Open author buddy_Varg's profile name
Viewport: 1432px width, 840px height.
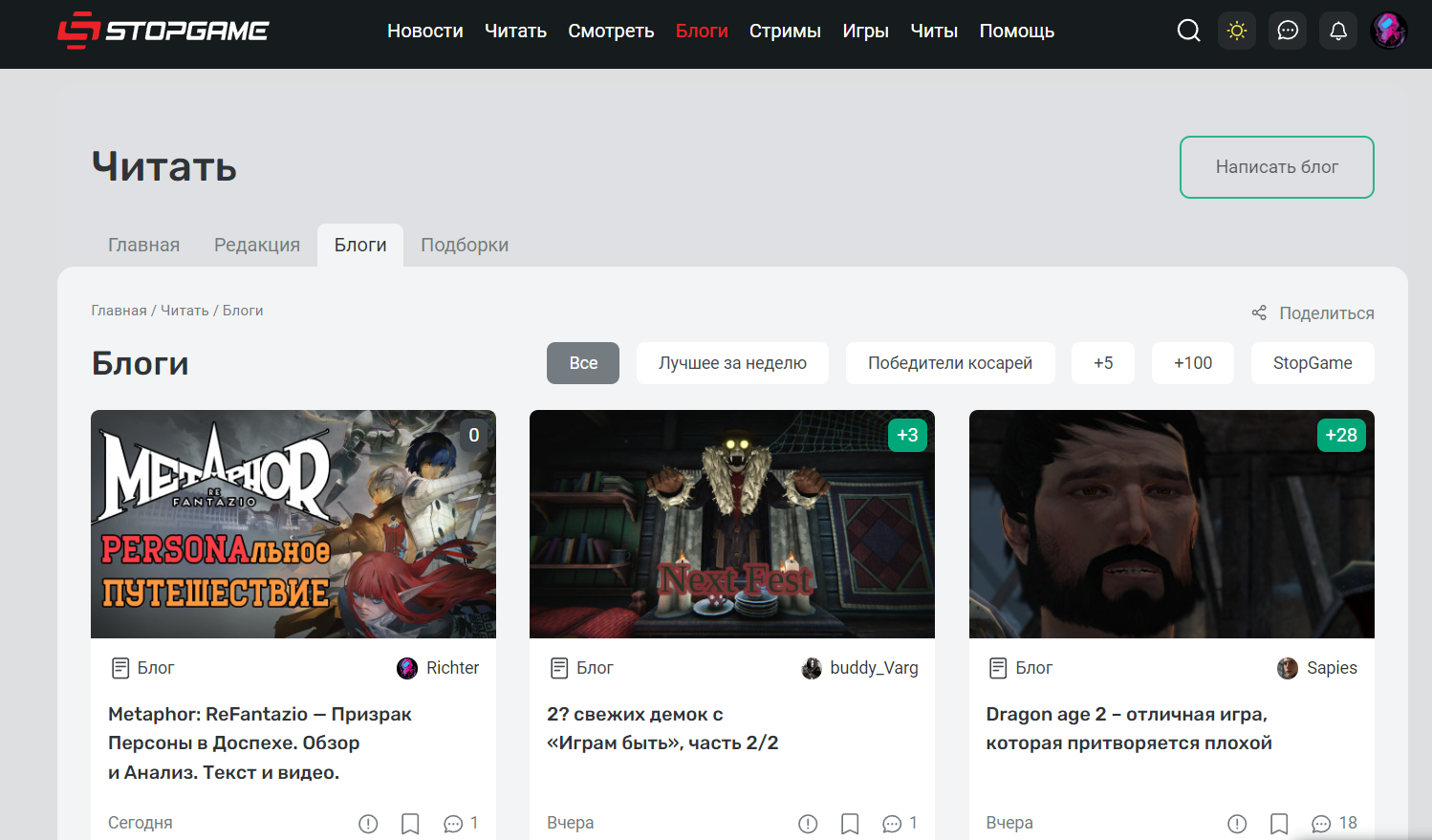click(x=874, y=668)
